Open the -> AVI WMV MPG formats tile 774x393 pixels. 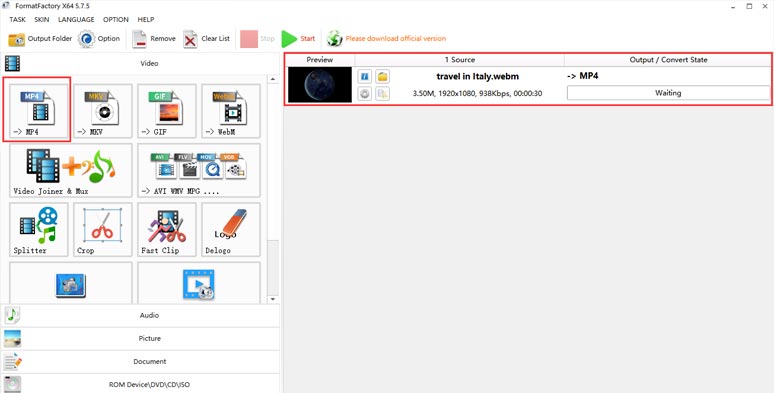tap(199, 170)
